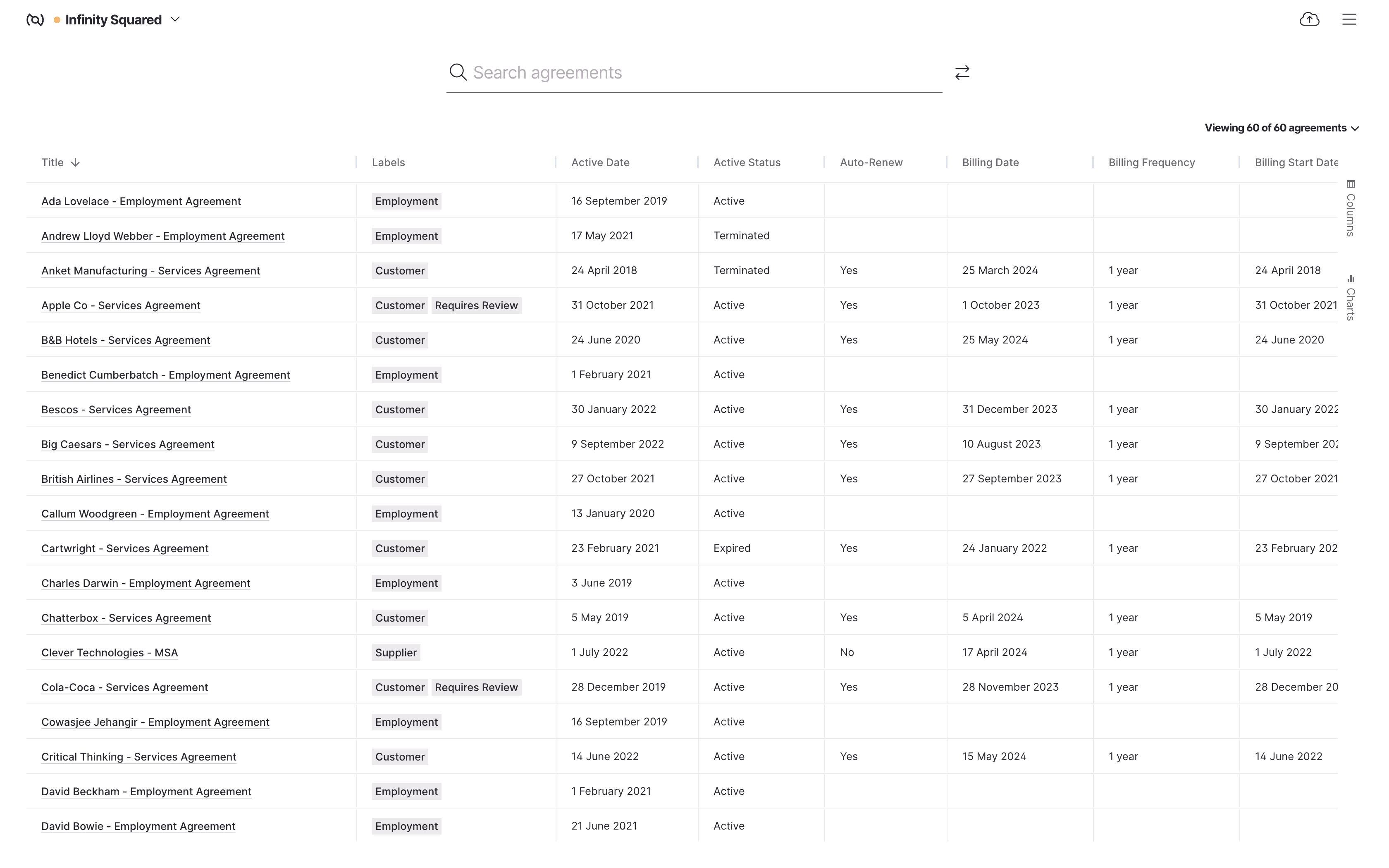Open David Bowie - Employment Agreement
The image size is (1389, 868).
tap(138, 826)
